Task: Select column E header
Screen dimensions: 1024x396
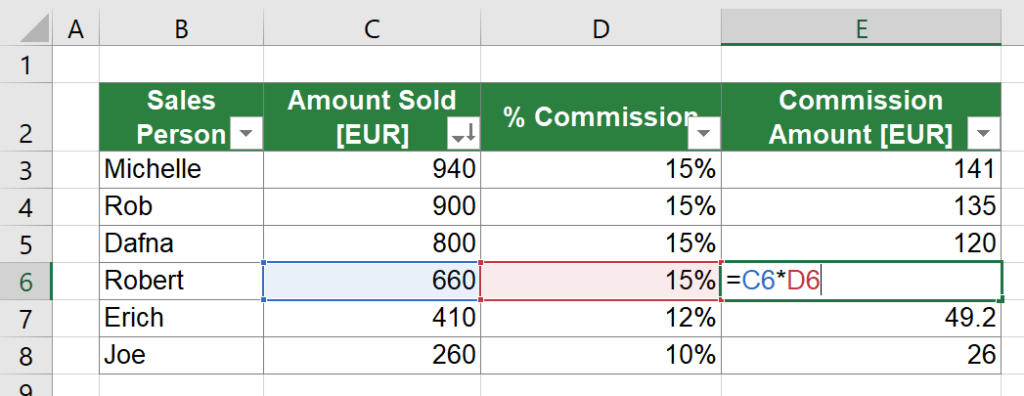Action: pos(861,28)
